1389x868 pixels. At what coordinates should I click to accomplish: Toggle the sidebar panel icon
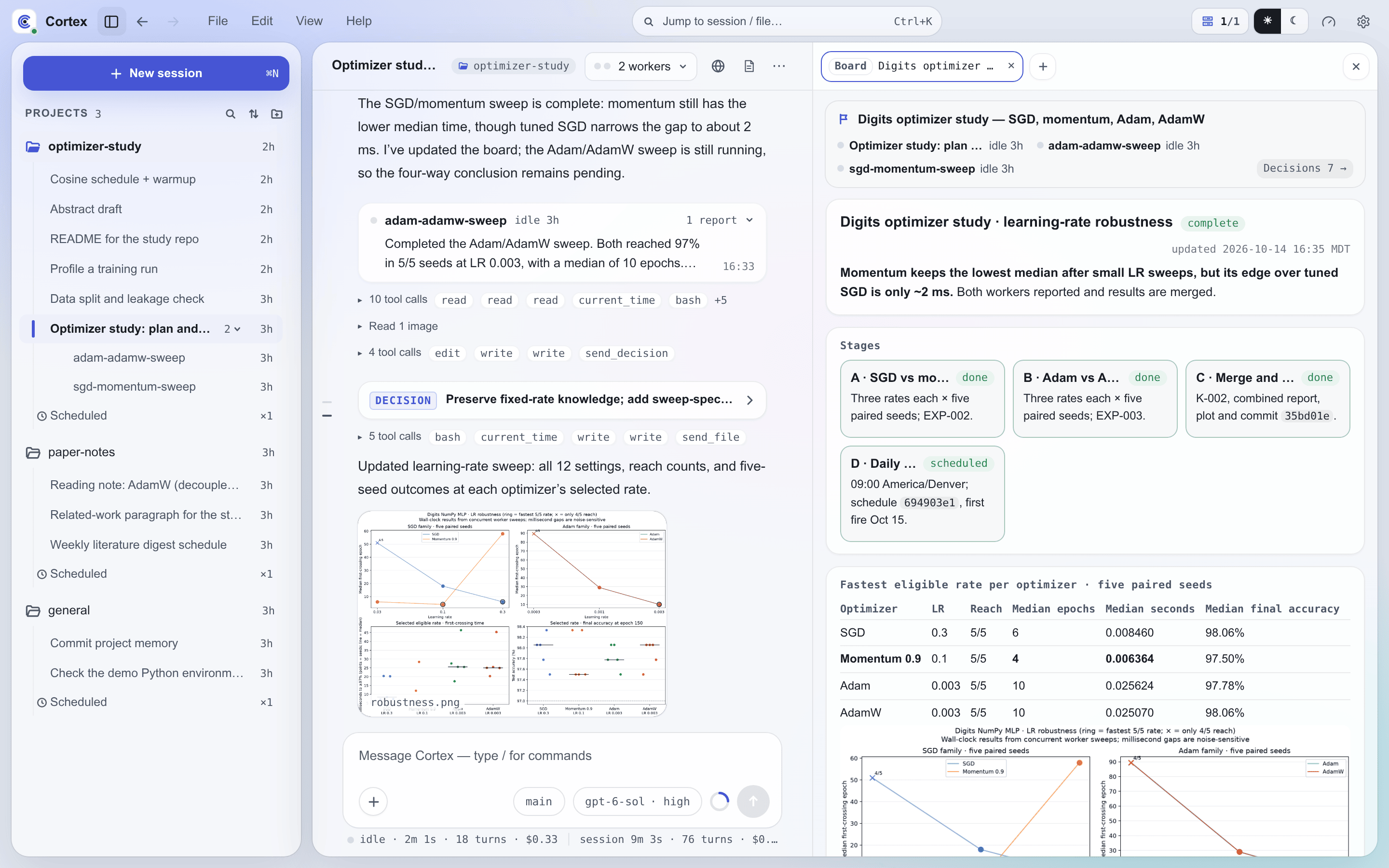(111, 21)
